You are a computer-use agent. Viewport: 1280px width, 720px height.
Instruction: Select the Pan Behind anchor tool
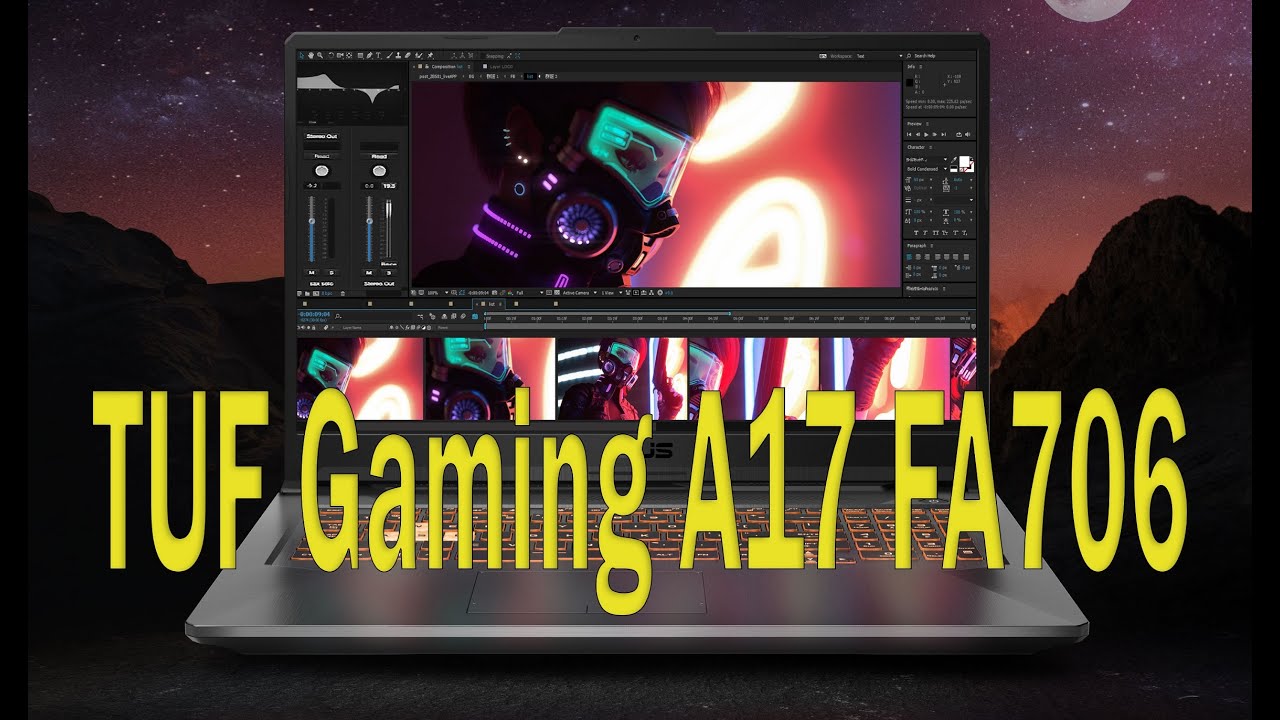pyautogui.click(x=349, y=56)
